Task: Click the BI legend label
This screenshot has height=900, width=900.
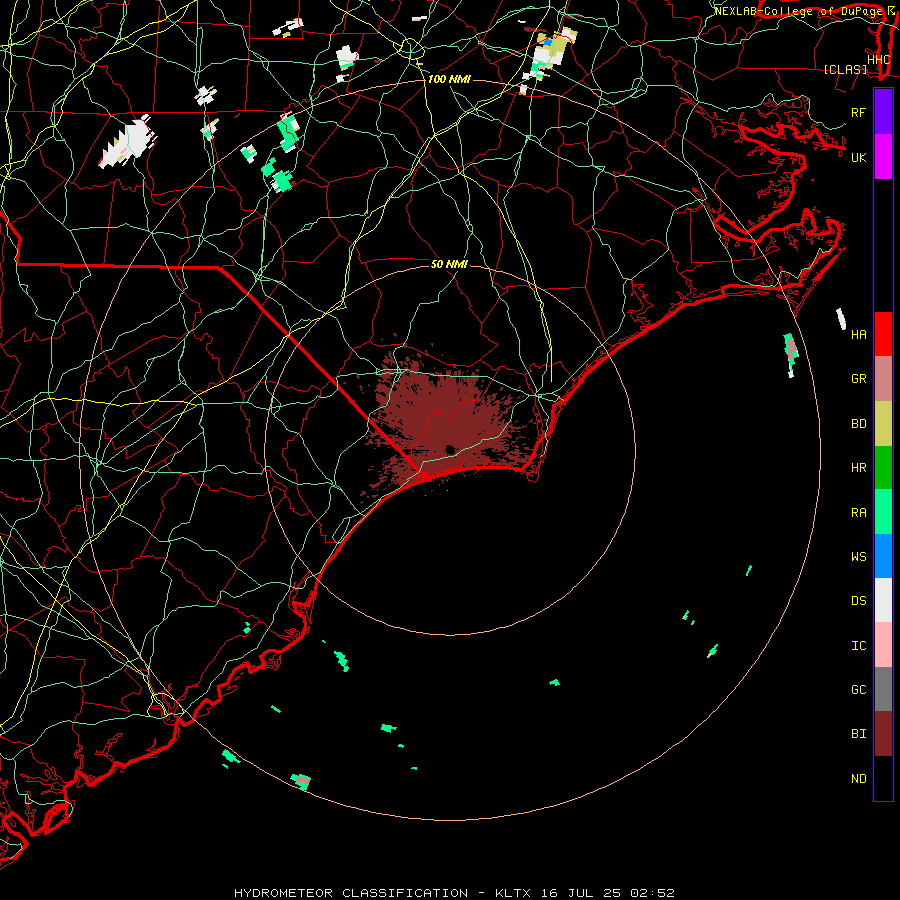Action: click(x=858, y=734)
